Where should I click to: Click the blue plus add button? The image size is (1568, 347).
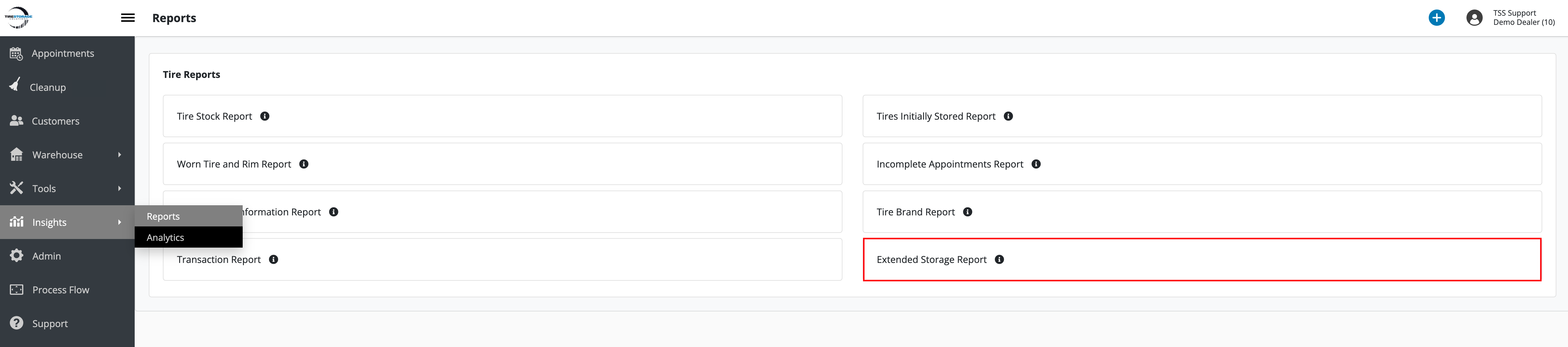(x=1436, y=18)
